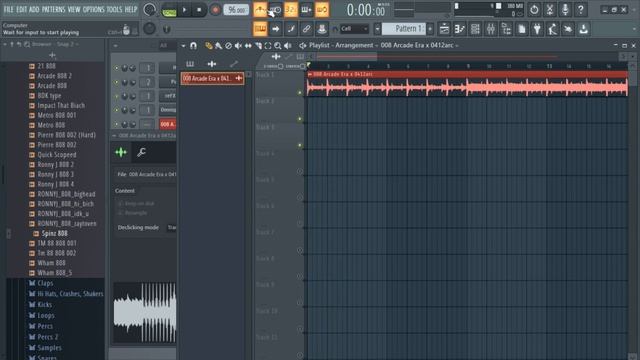Click the stop button
The image size is (640, 360).
point(199,10)
